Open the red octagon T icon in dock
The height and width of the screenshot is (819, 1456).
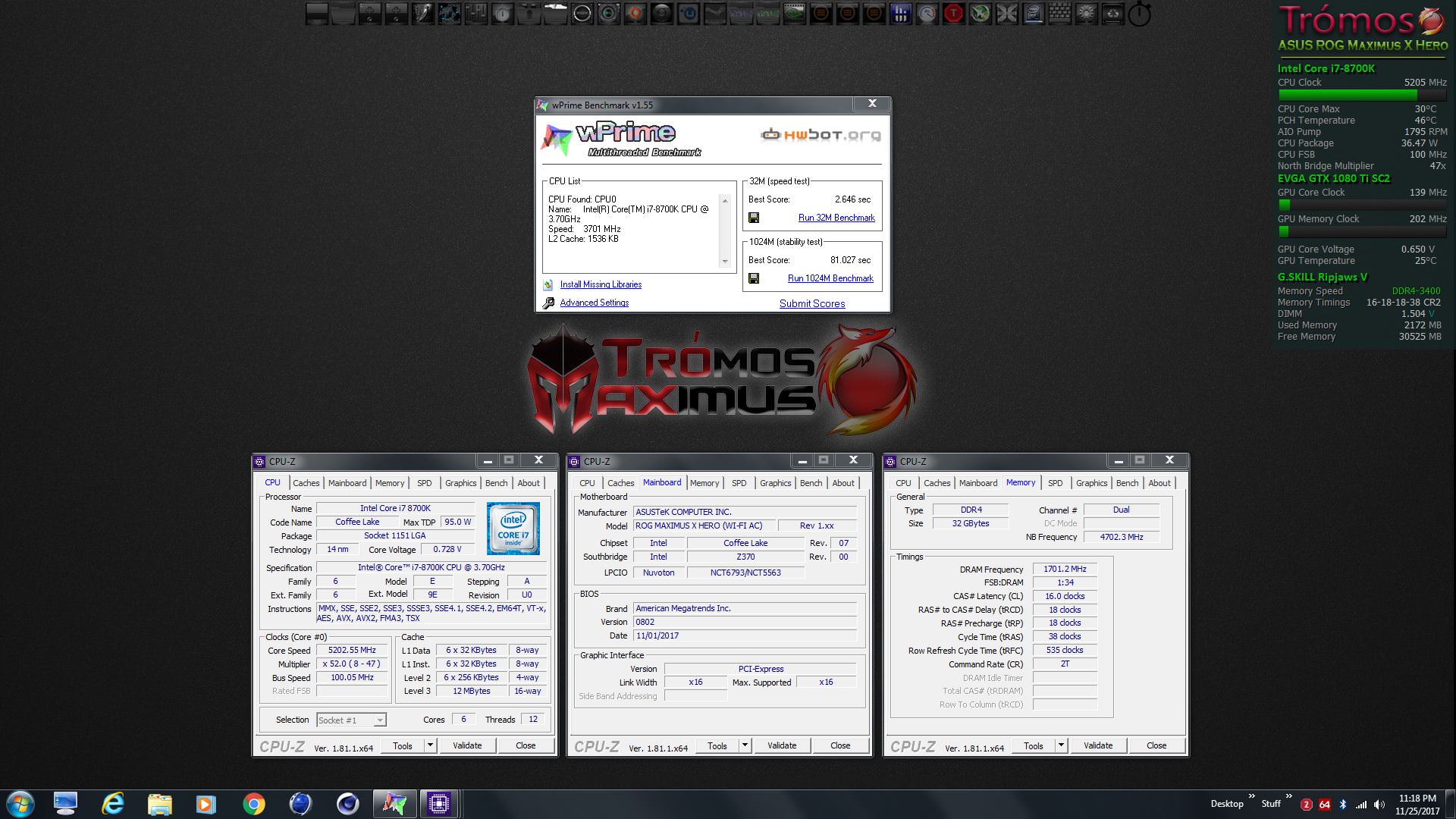coord(953,13)
